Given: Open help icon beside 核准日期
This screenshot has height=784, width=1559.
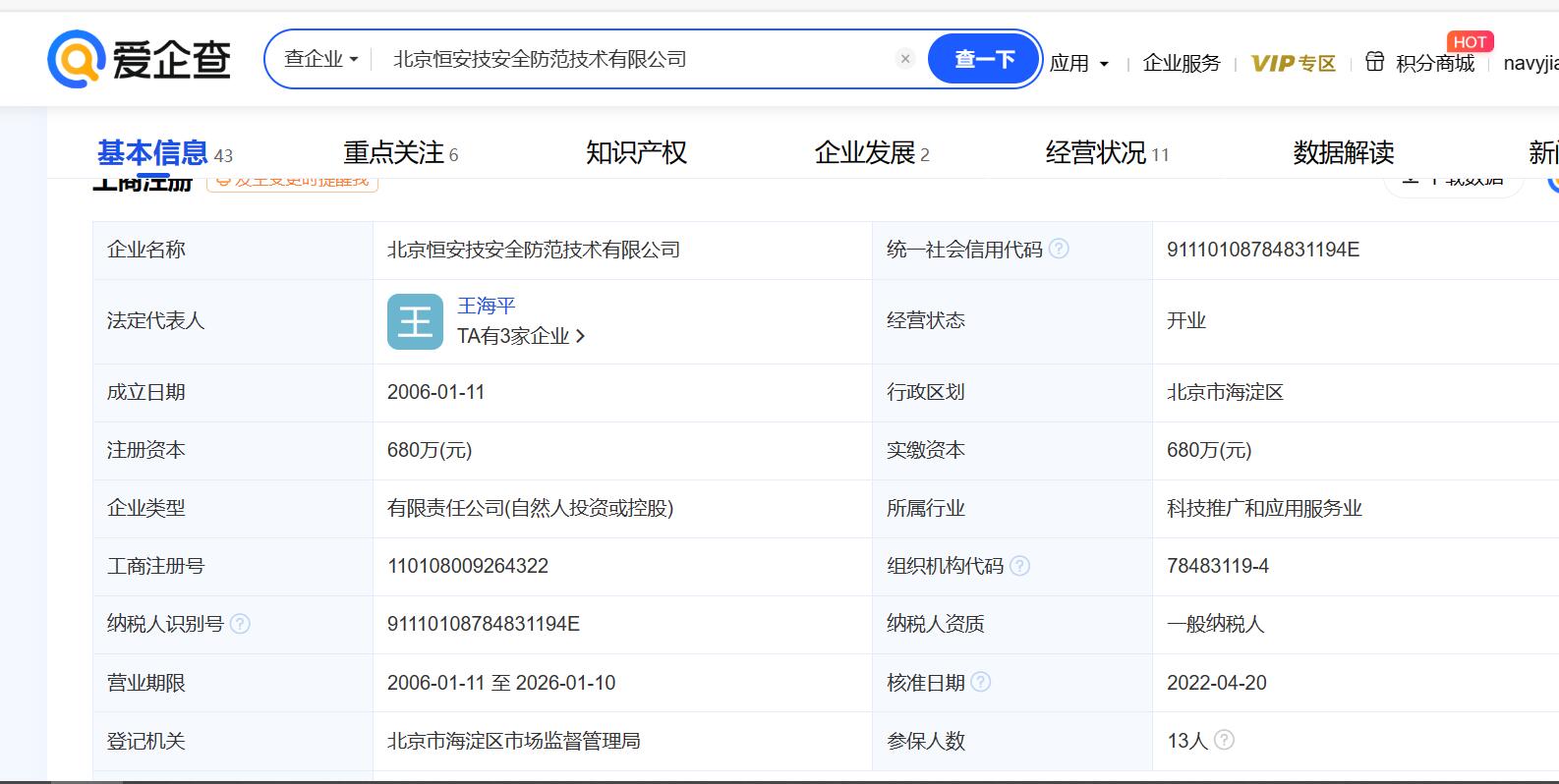Looking at the screenshot, I should click(981, 681).
